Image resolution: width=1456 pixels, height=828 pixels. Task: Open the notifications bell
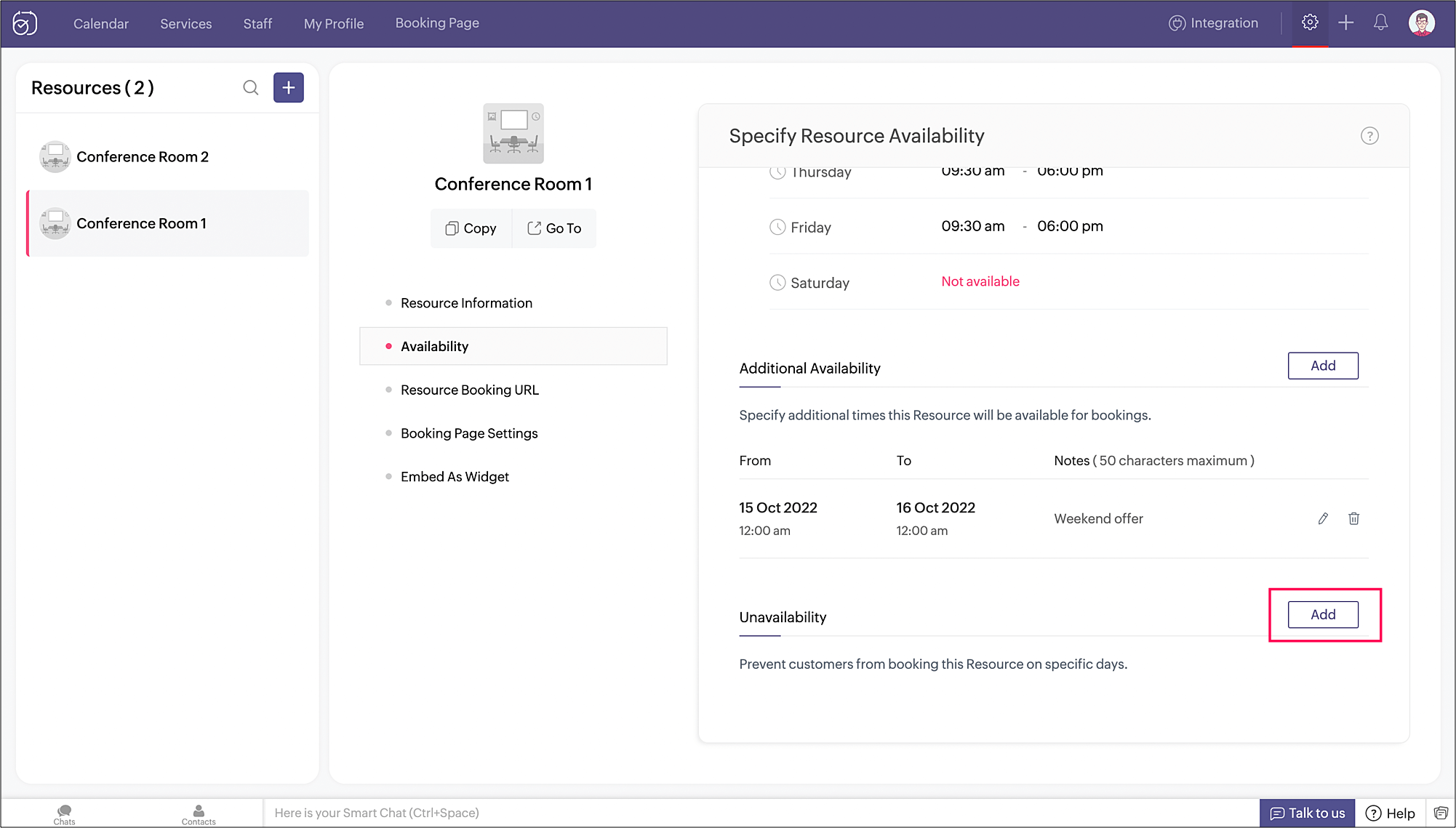1380,23
